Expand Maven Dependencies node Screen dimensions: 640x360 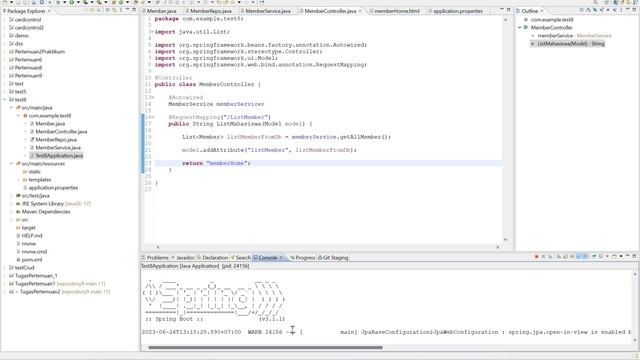pyautogui.click(x=11, y=212)
